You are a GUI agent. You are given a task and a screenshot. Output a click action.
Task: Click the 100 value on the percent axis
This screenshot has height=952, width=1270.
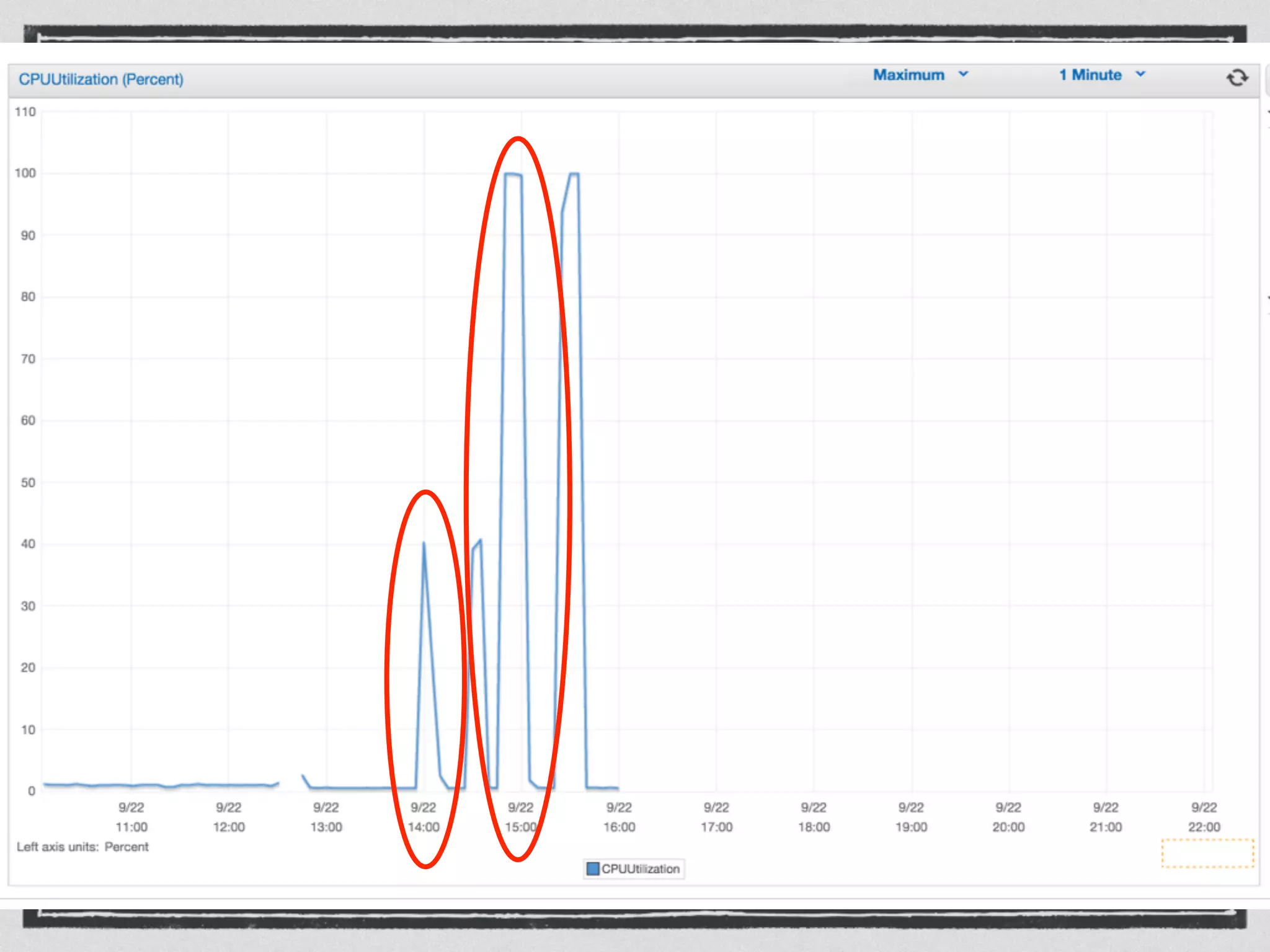[x=25, y=173]
